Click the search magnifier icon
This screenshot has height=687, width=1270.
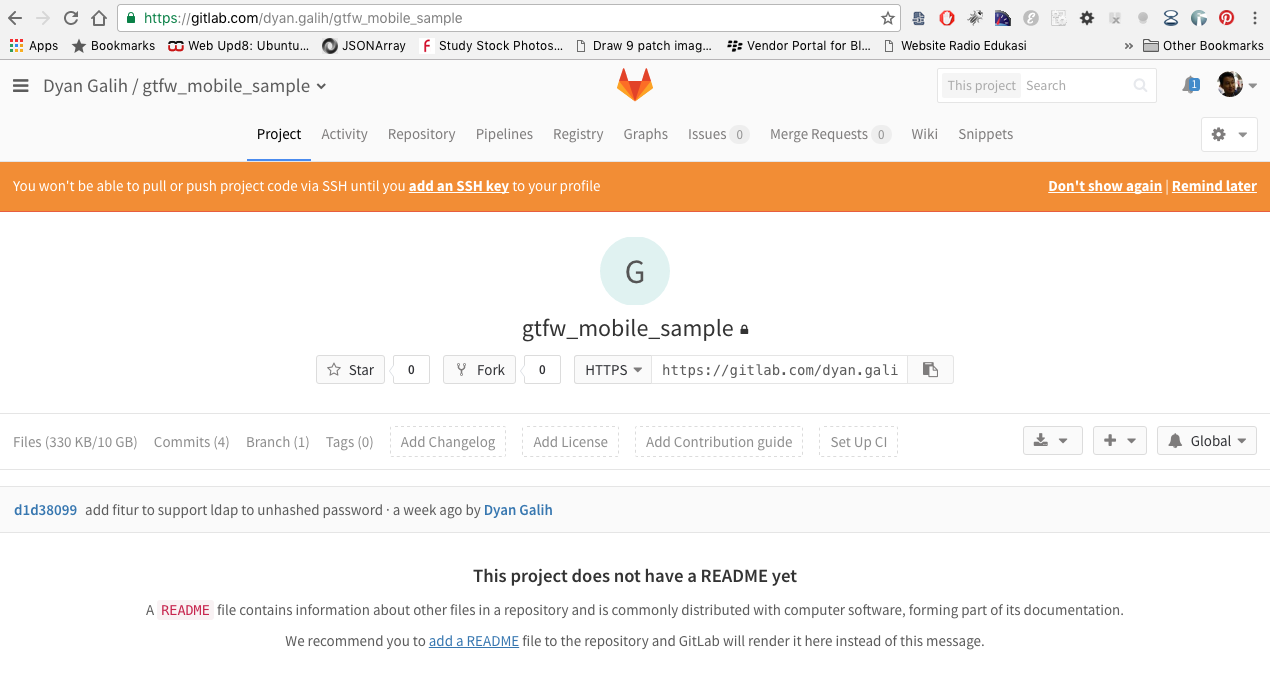[x=1140, y=86]
